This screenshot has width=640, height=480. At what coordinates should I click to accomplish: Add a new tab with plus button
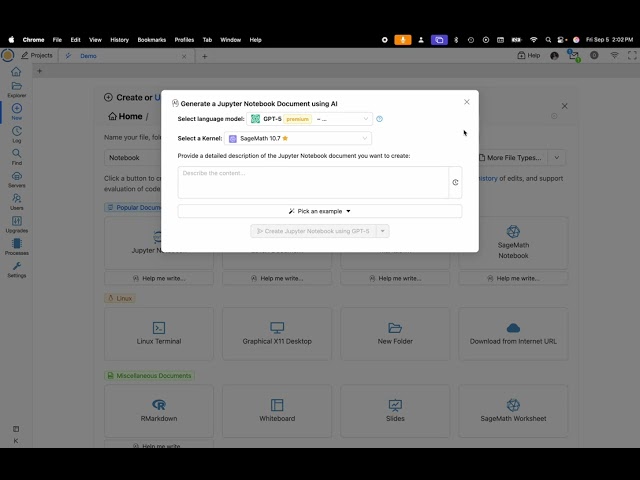coord(205,56)
